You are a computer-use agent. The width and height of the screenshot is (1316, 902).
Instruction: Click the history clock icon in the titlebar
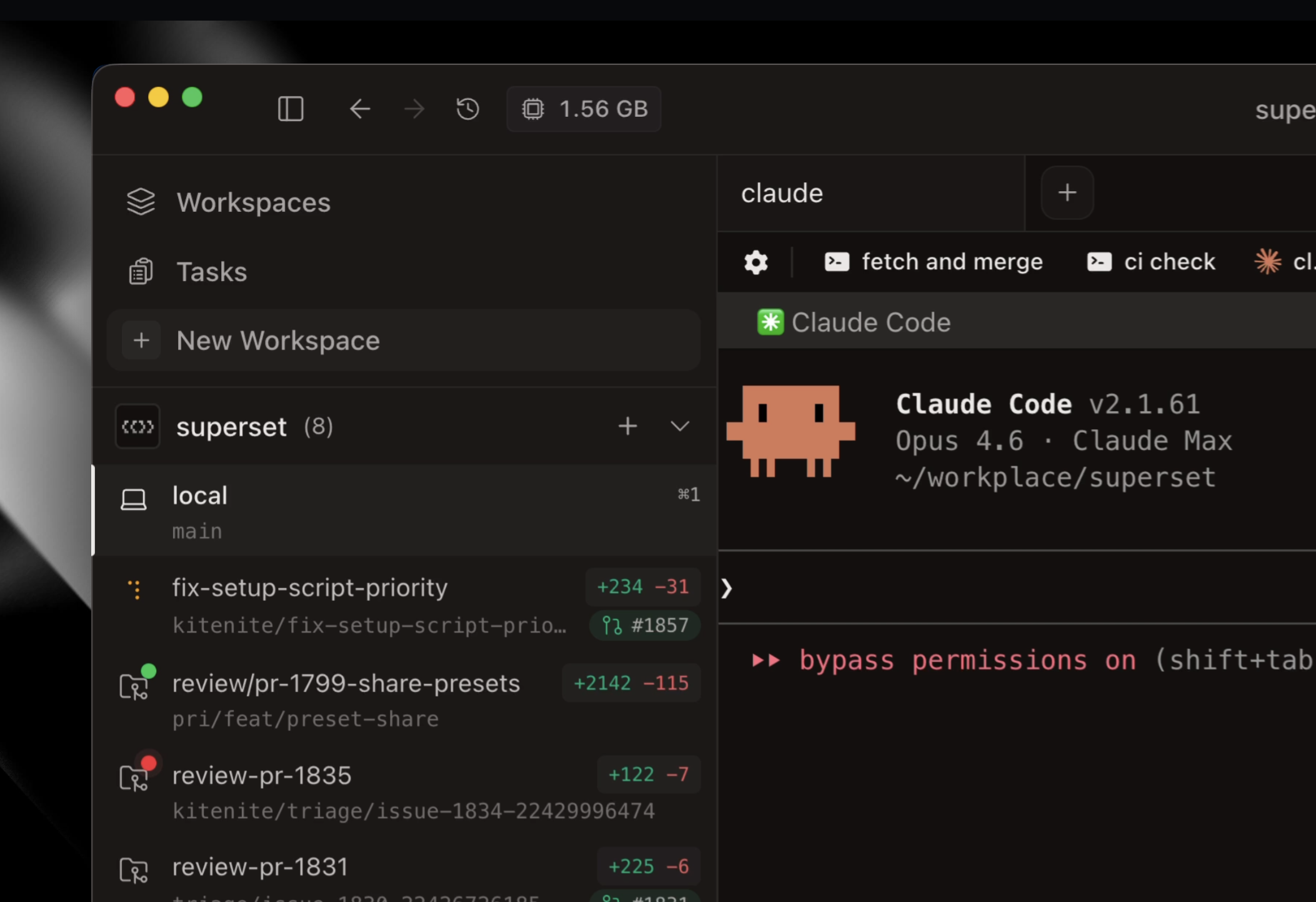click(467, 108)
